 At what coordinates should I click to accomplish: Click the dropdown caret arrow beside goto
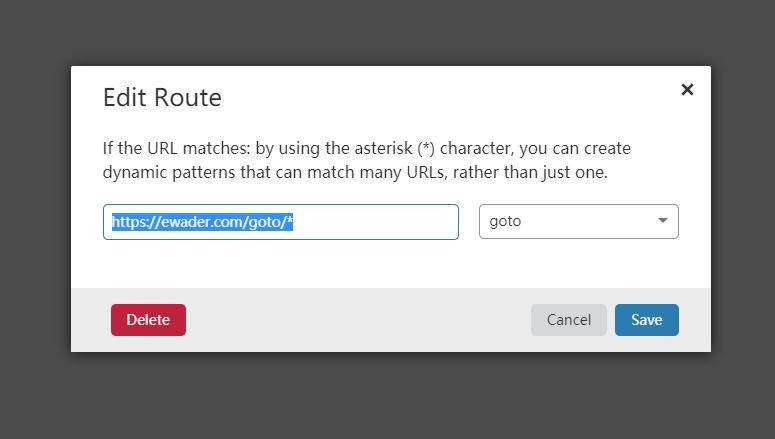pyautogui.click(x=663, y=220)
